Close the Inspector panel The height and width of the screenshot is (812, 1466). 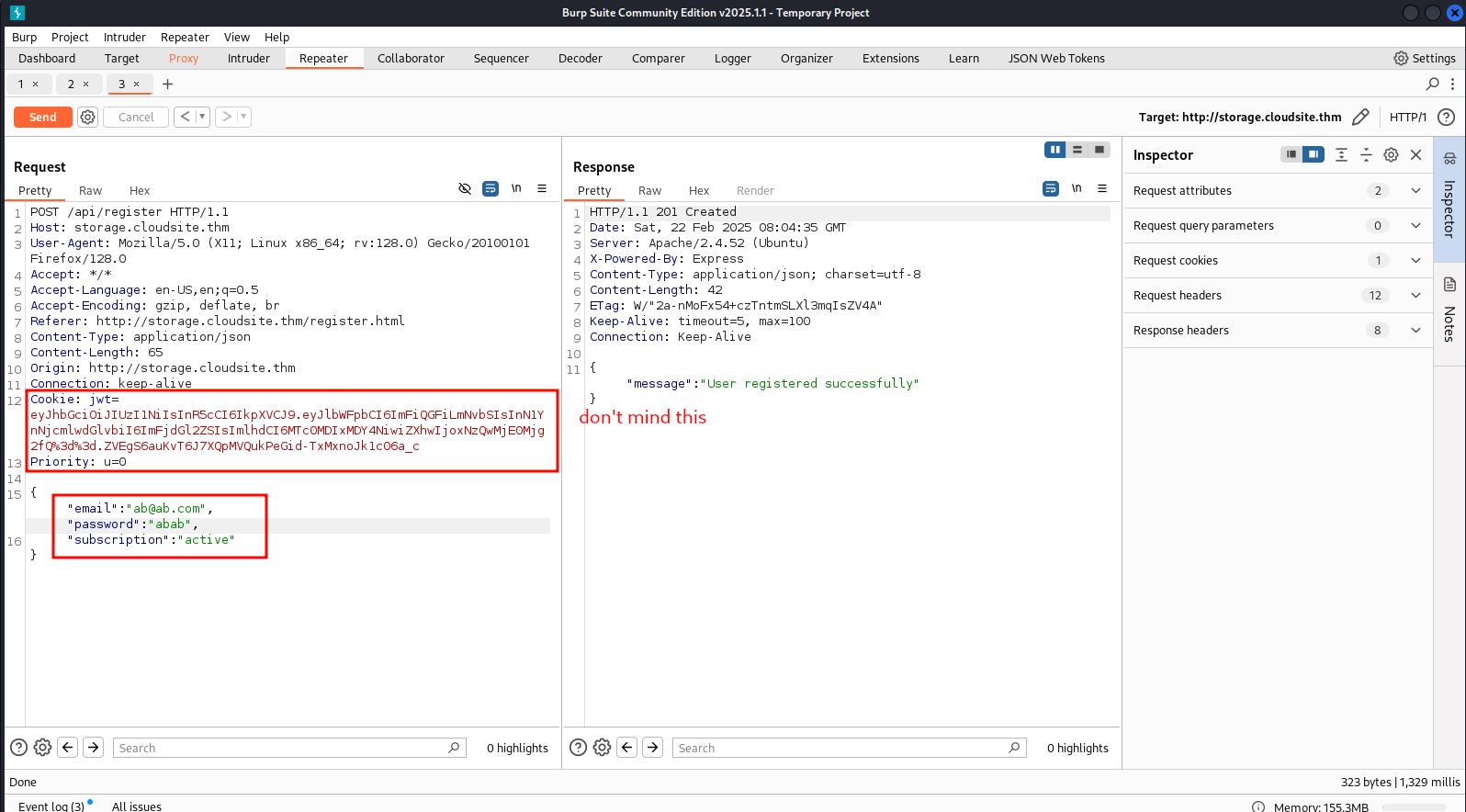coord(1415,154)
